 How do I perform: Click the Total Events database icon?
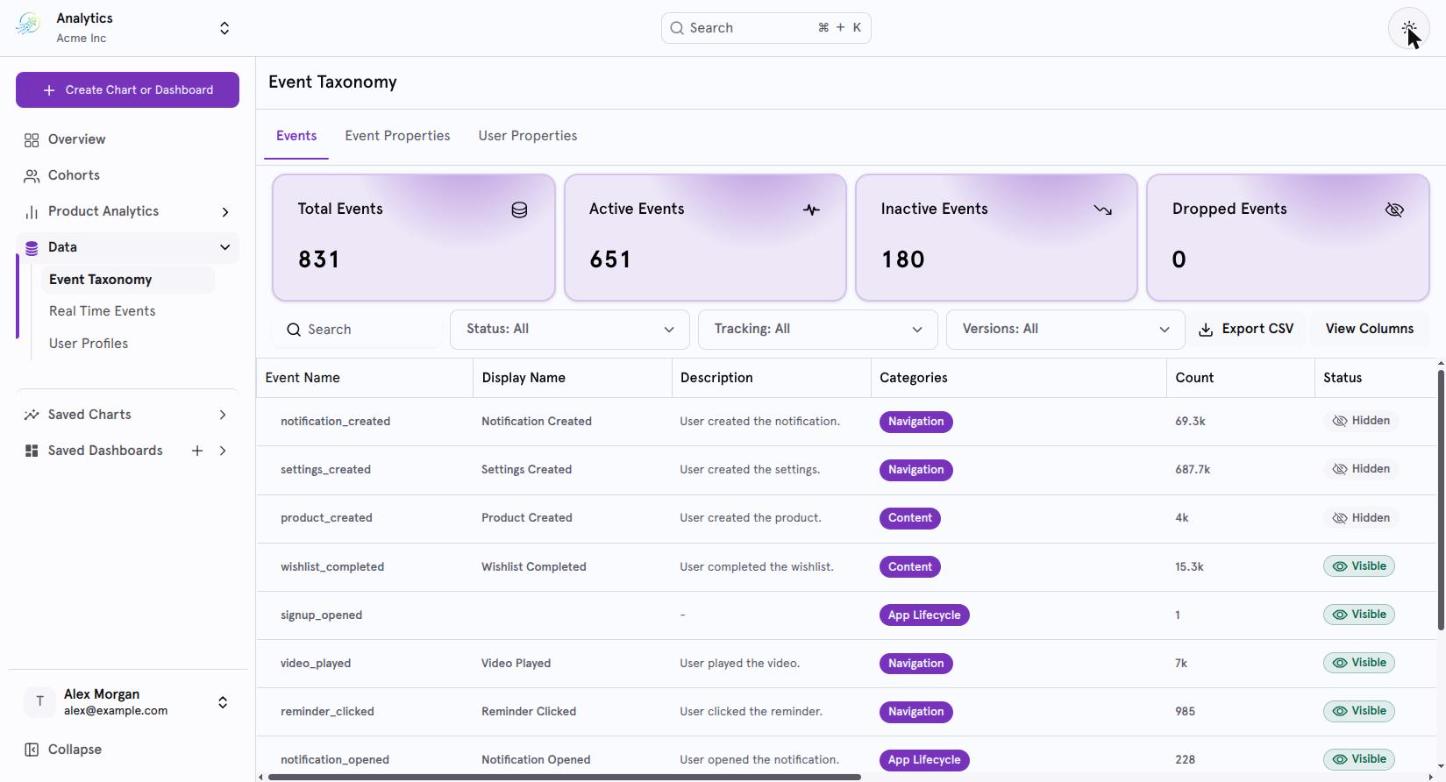[x=519, y=210]
